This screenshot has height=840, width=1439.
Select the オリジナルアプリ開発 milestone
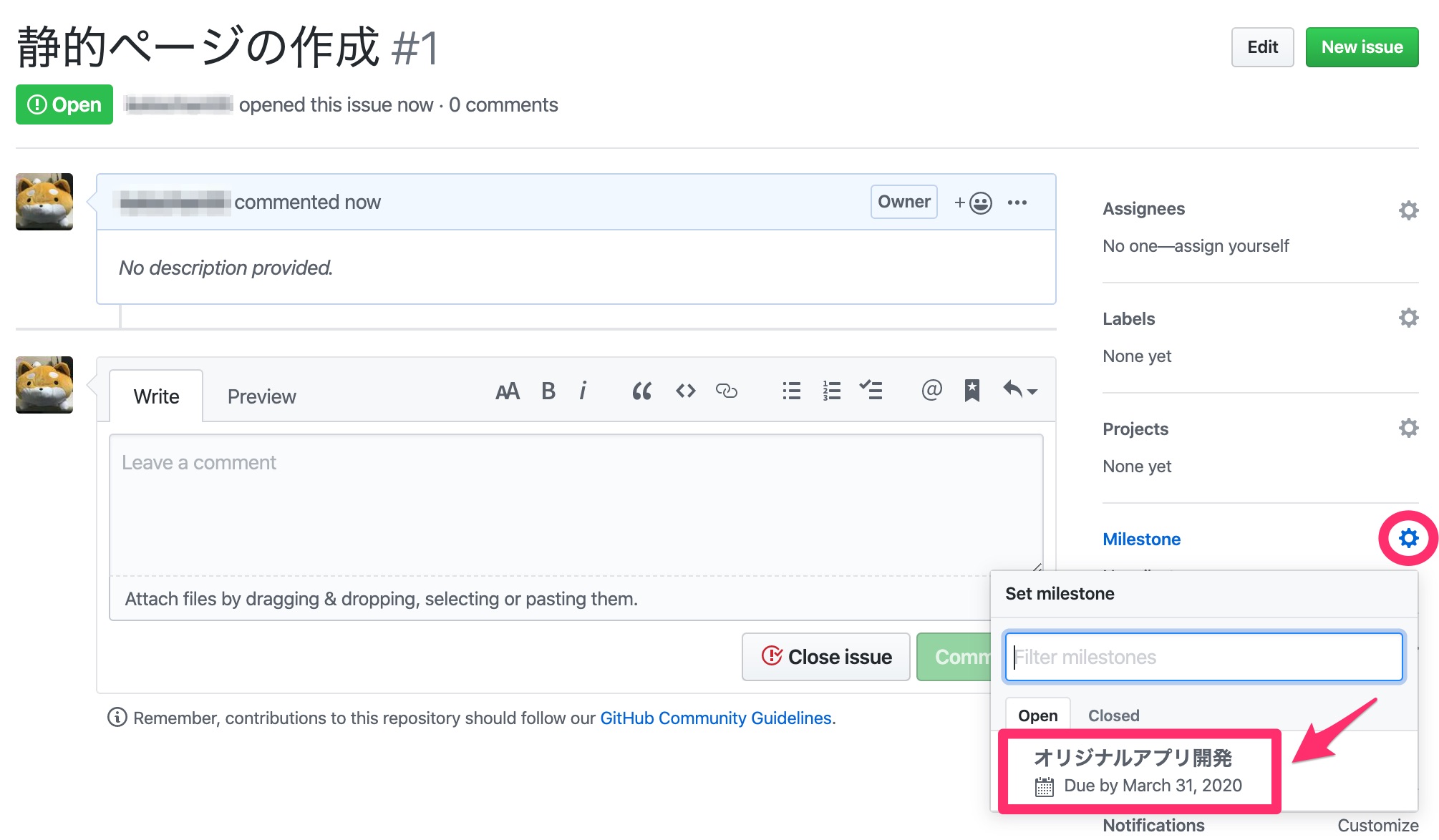[1138, 769]
